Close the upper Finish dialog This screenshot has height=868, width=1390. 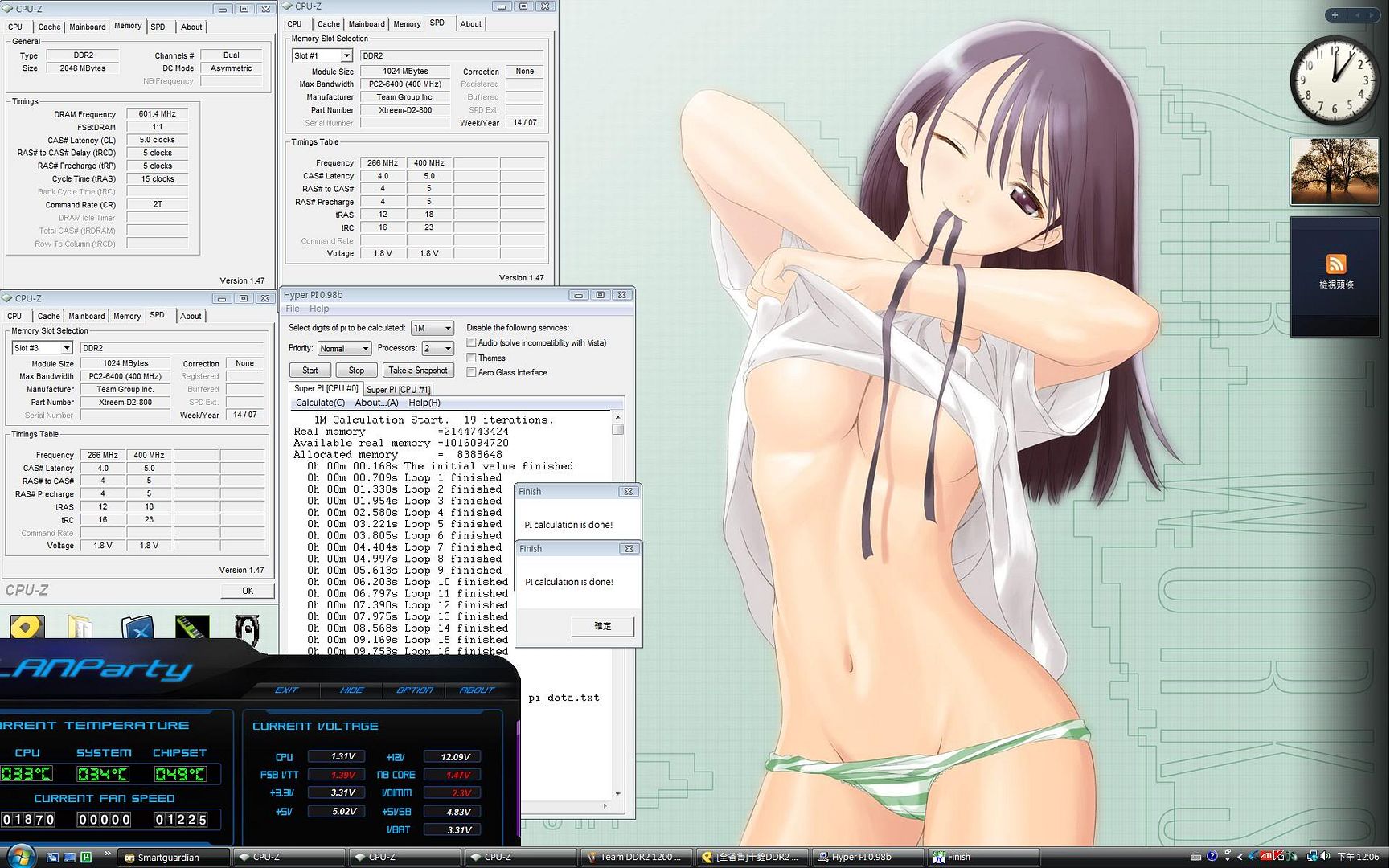(629, 491)
